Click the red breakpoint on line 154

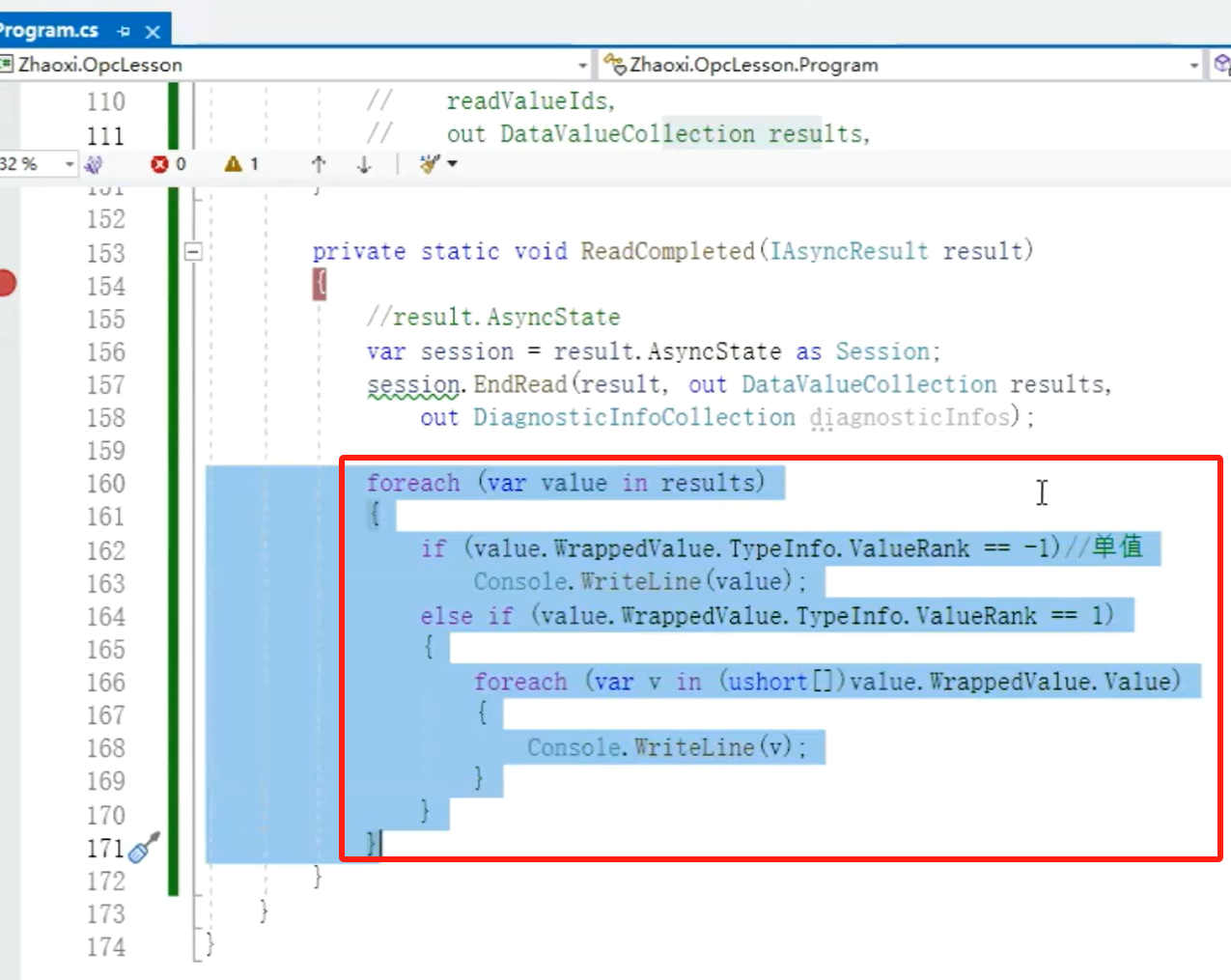6,284
